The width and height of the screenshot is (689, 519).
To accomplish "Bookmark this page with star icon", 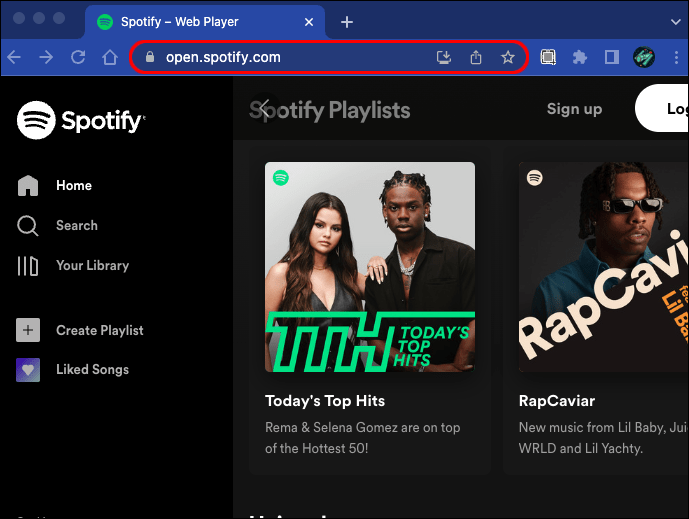I will (x=508, y=57).
